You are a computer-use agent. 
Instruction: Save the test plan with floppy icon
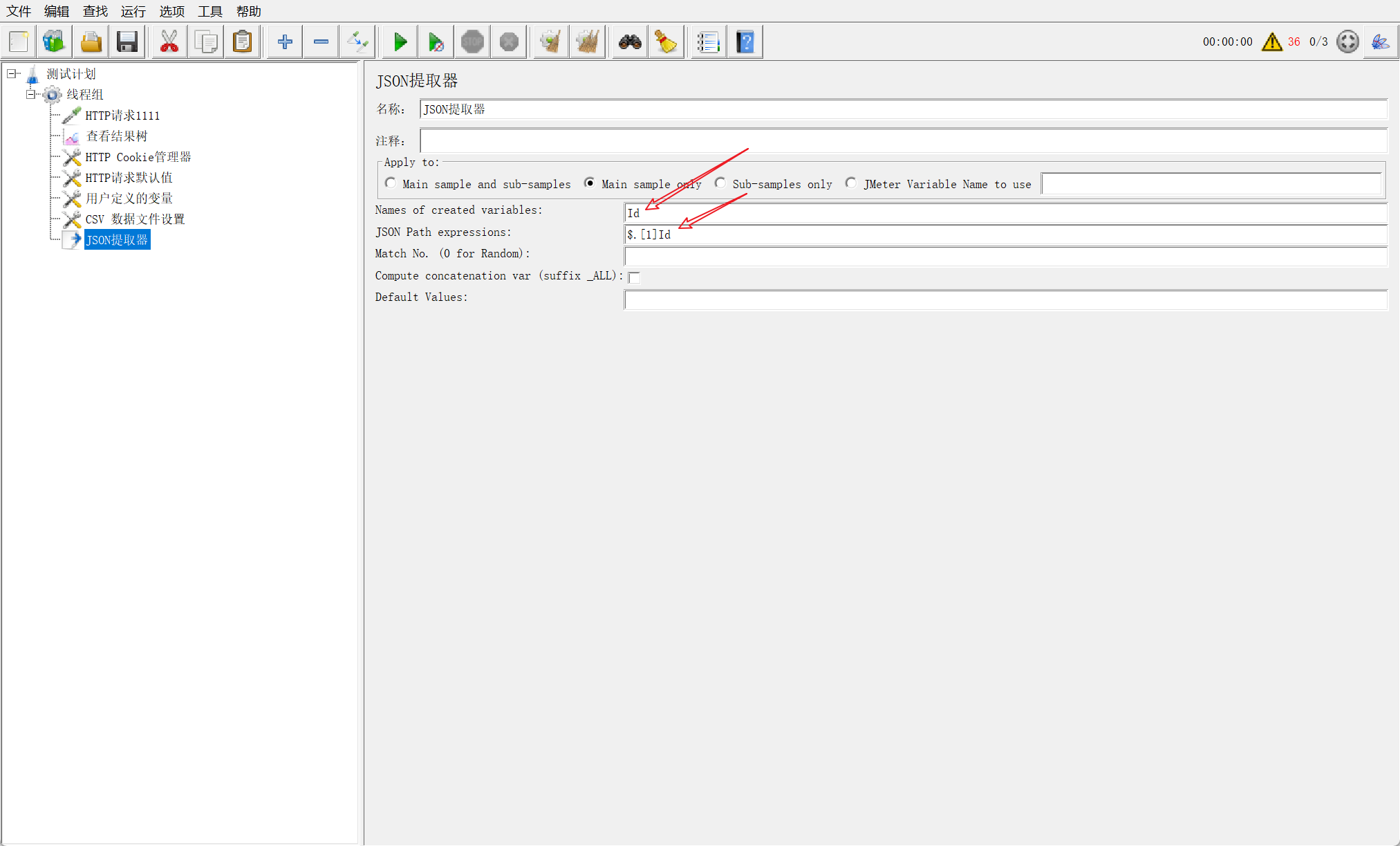click(127, 42)
